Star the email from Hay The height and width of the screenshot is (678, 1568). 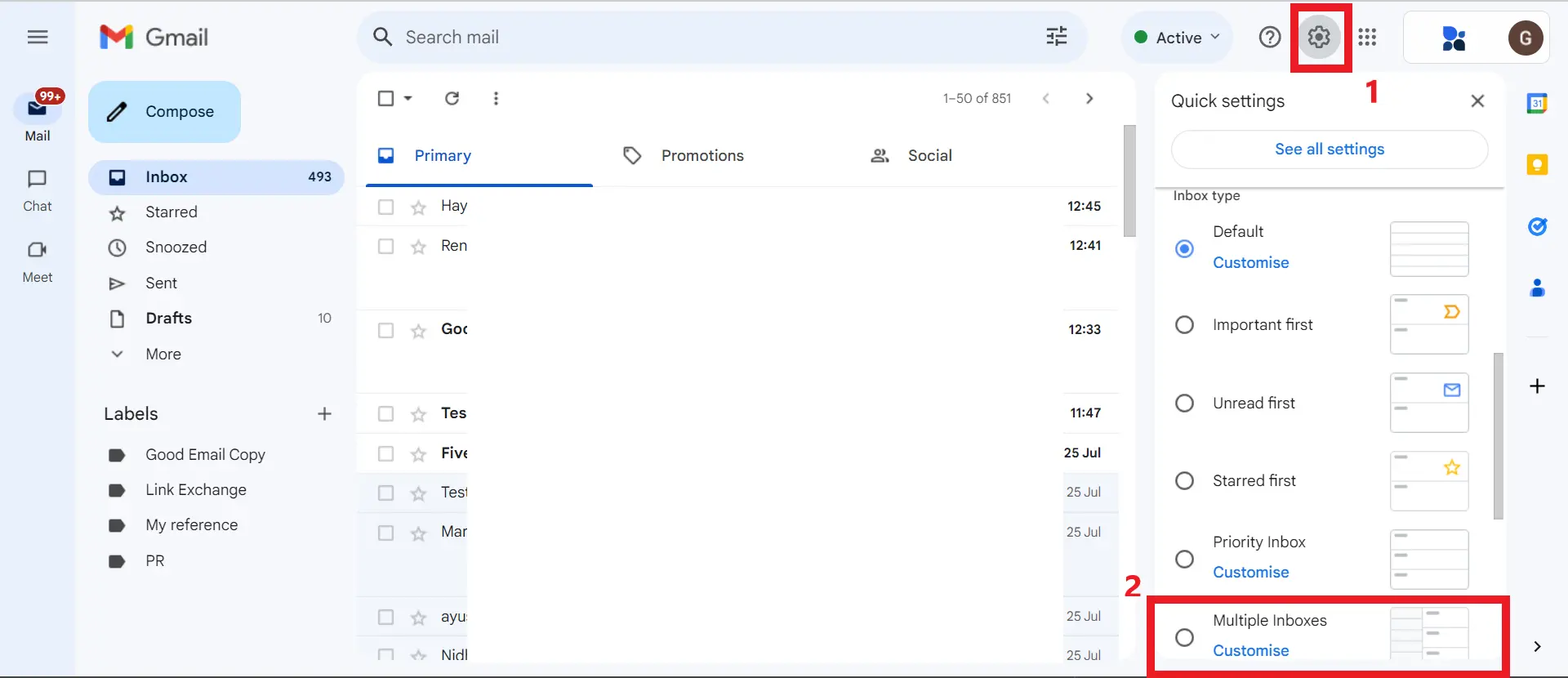click(x=419, y=207)
